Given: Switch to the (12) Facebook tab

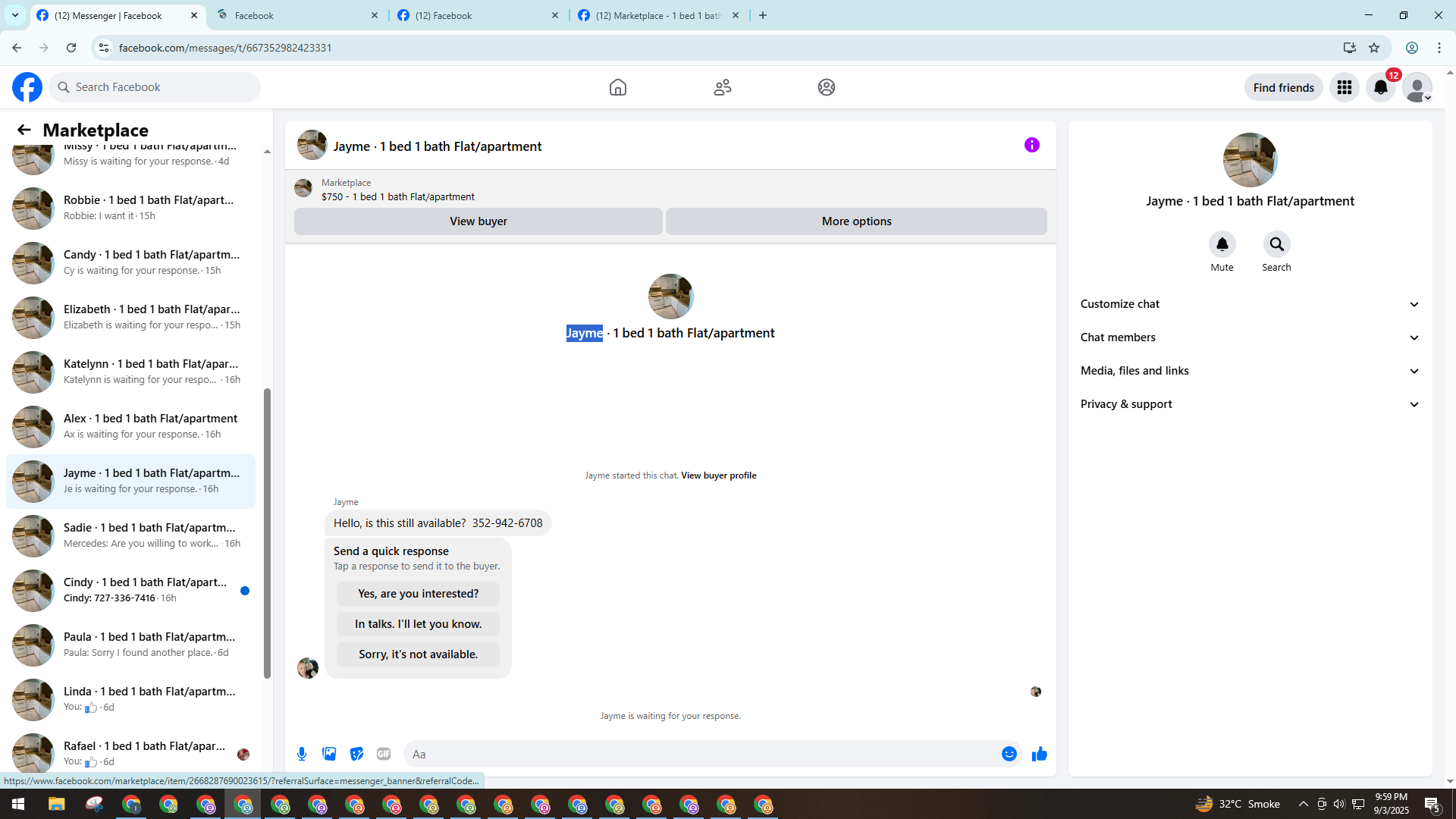Looking at the screenshot, I should (x=478, y=15).
